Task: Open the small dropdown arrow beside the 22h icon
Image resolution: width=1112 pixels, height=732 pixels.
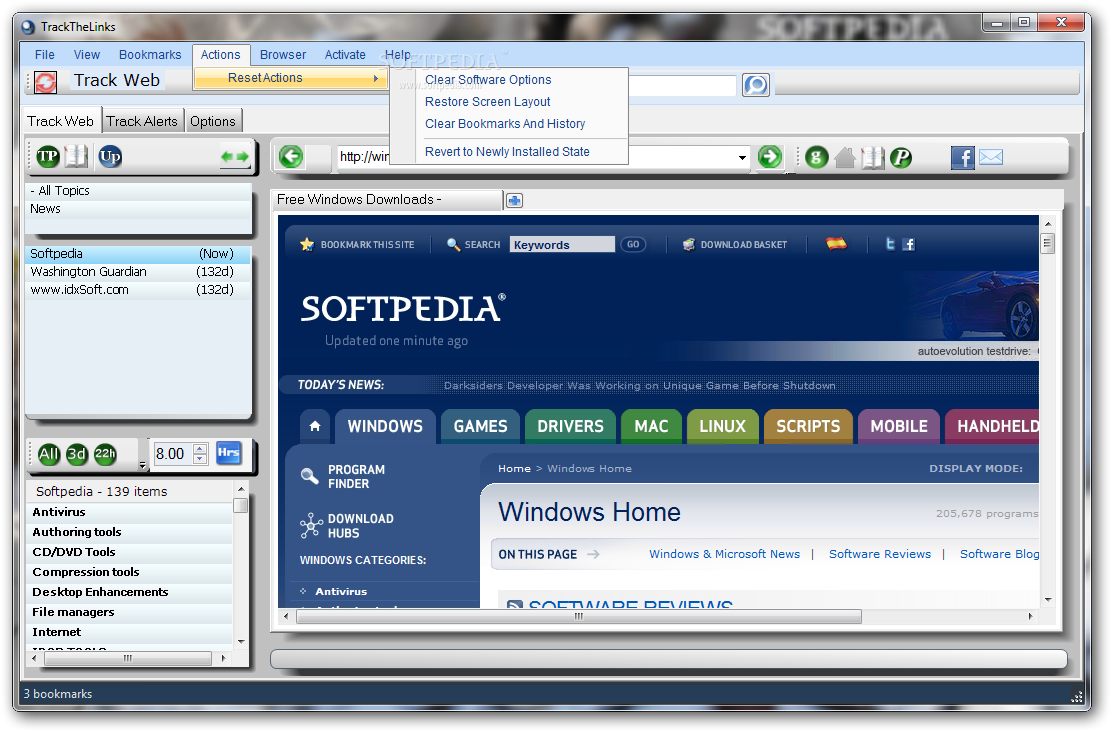Action: tap(143, 465)
